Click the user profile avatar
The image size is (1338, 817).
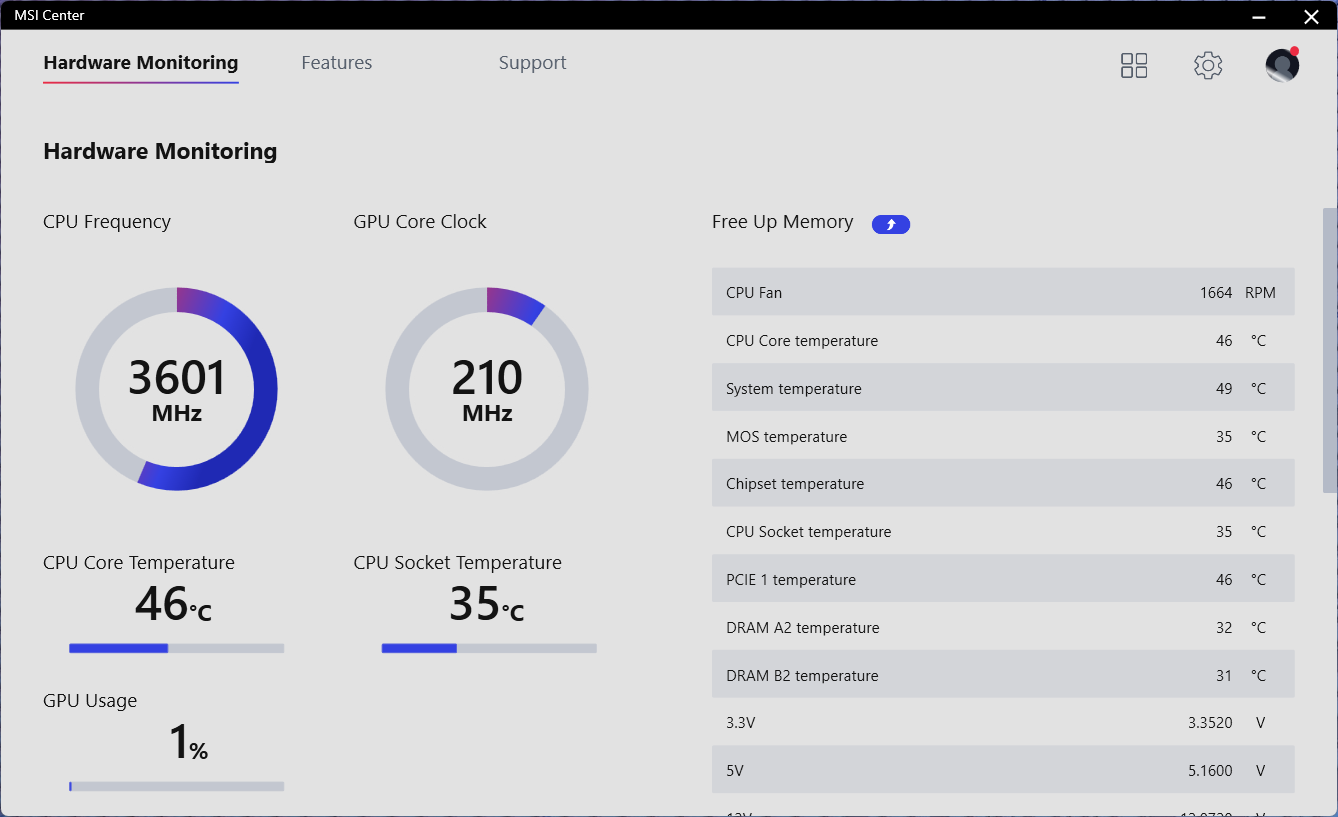[x=1281, y=66]
